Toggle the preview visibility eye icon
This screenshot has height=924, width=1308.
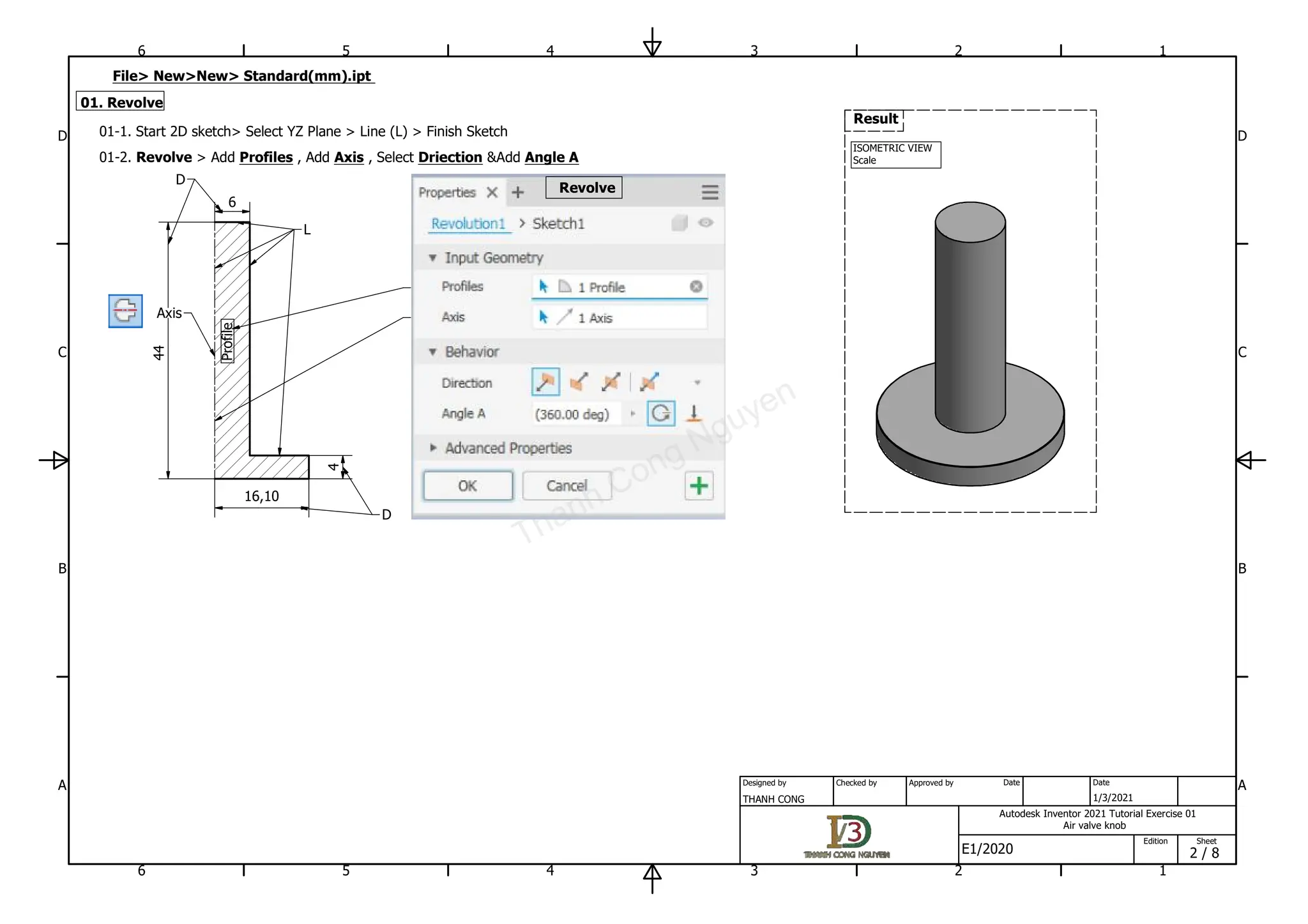706,223
